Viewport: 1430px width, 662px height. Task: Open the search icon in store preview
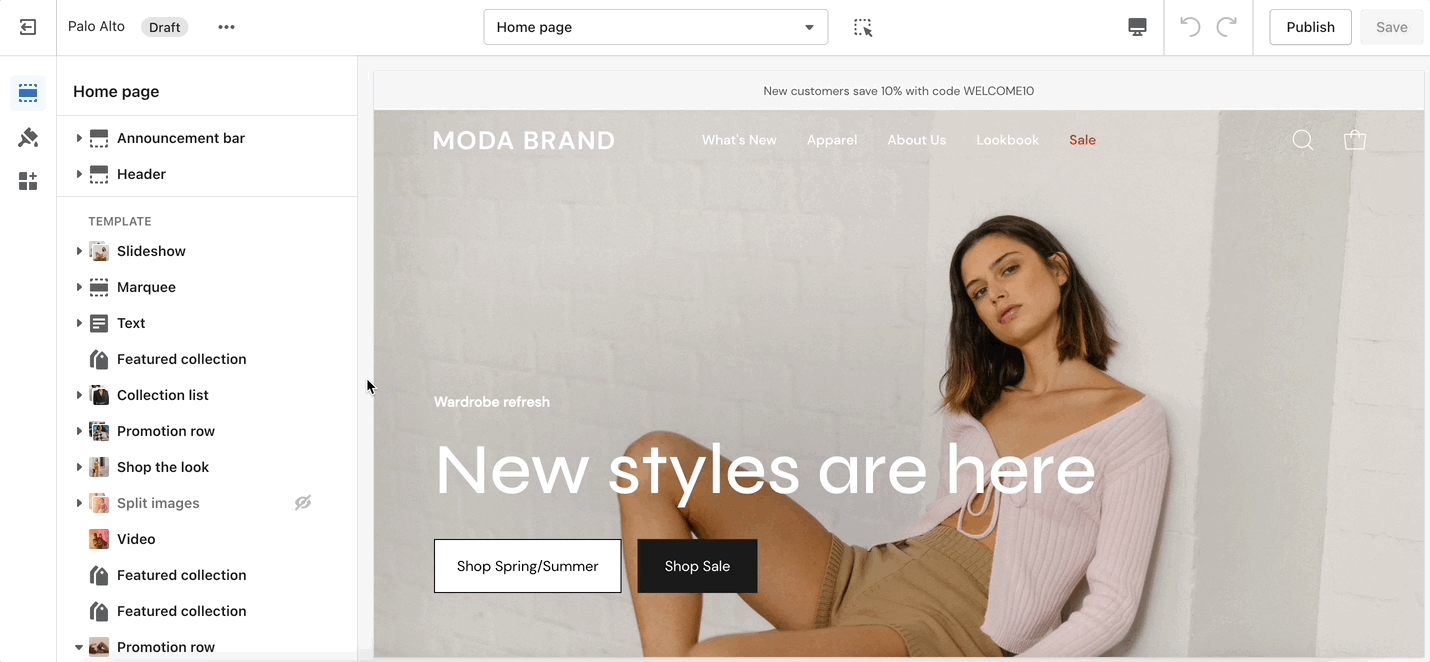click(x=1302, y=140)
